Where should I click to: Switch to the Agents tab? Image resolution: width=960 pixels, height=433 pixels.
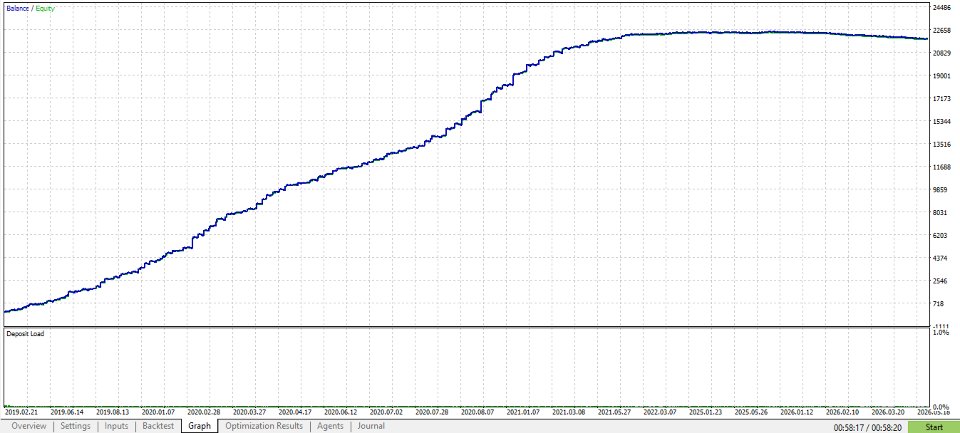tap(331, 426)
